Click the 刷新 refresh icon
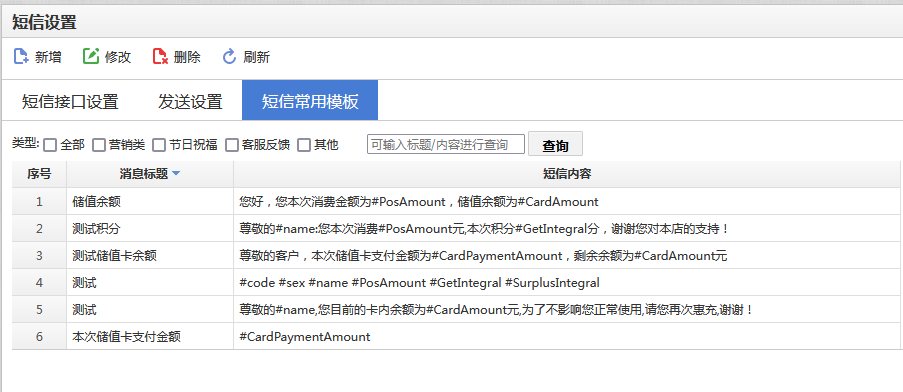The height and width of the screenshot is (392, 903). [230, 56]
